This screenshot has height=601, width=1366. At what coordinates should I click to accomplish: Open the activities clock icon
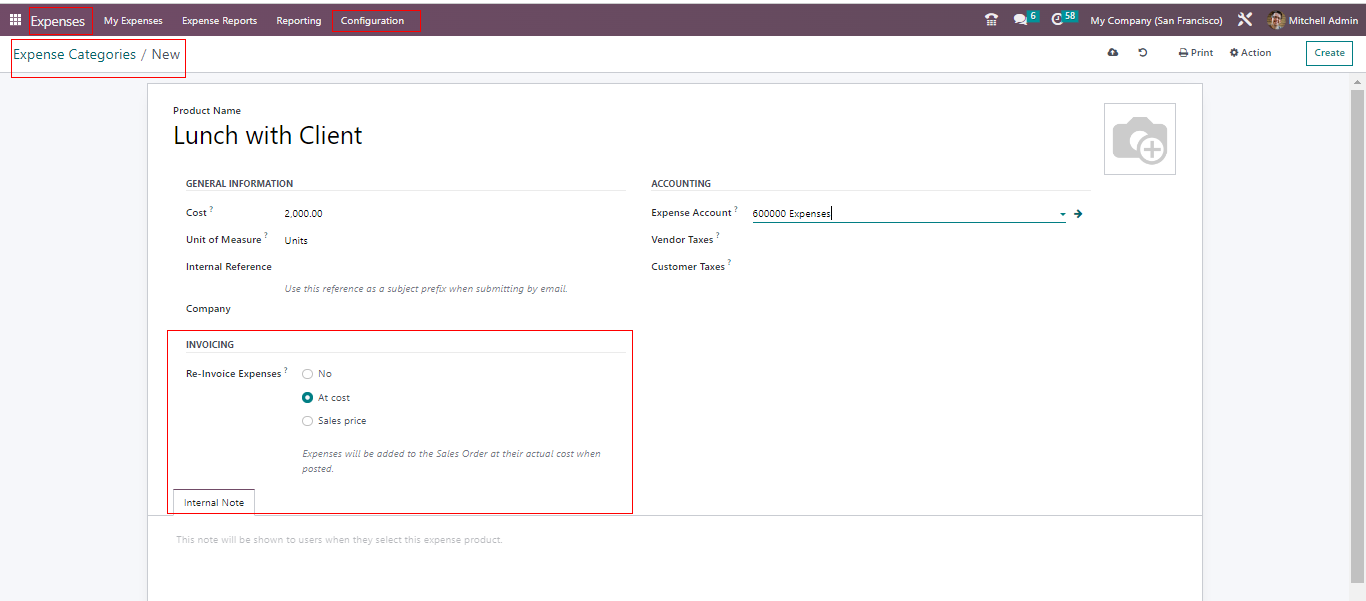(x=1057, y=20)
